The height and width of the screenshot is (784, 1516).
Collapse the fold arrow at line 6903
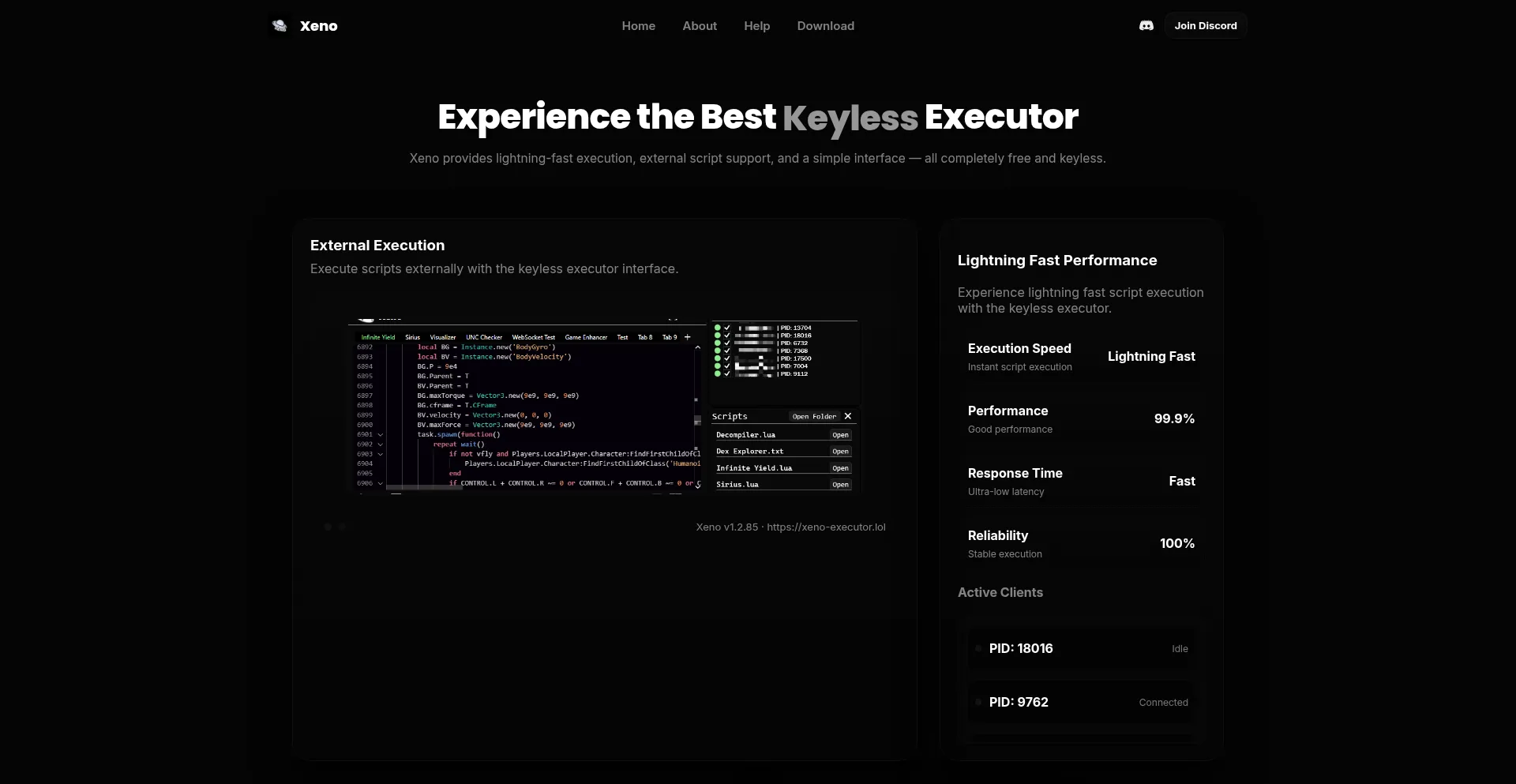coord(380,454)
